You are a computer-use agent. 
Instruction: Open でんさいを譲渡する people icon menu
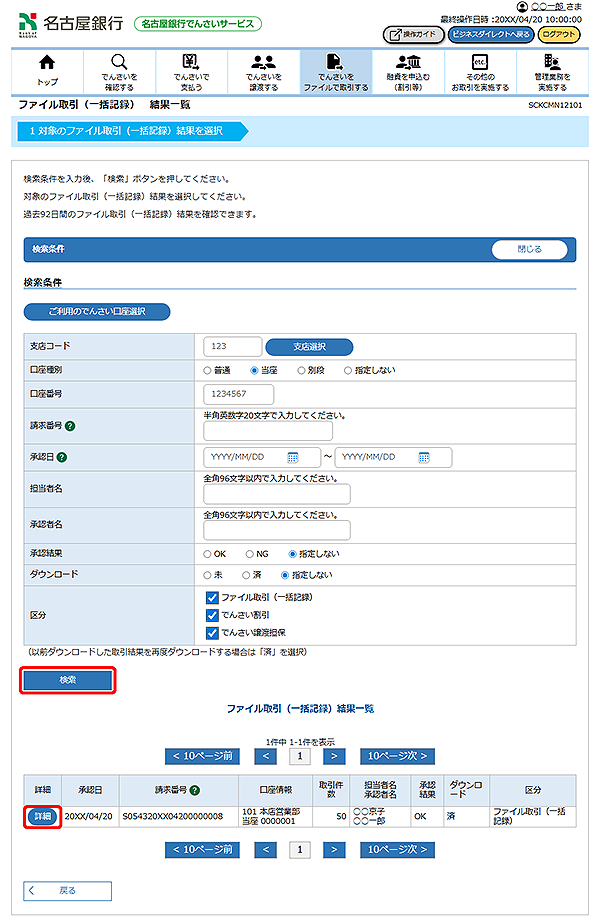click(263, 71)
